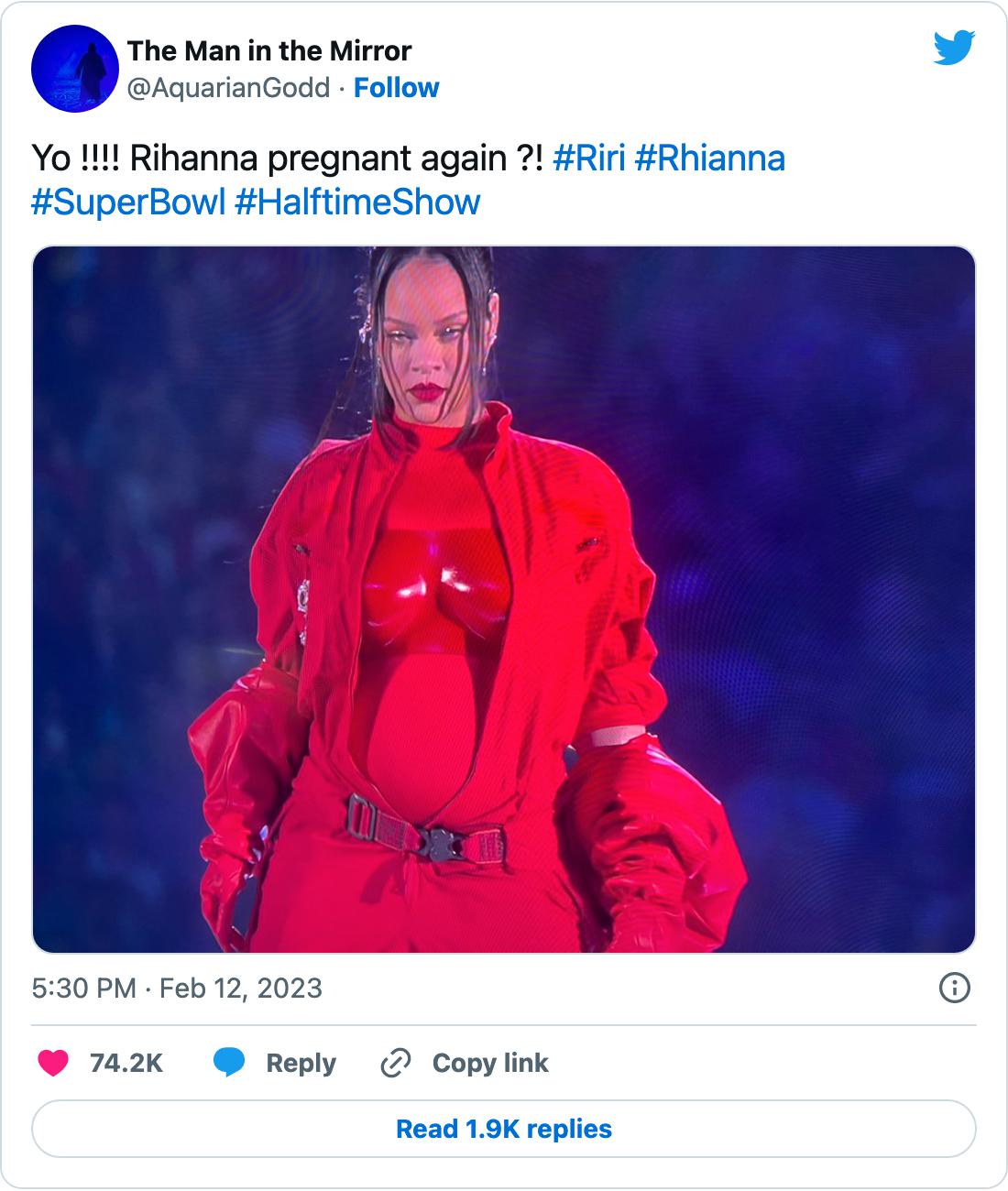Click the Twitter bird logo
Image resolution: width=1008 pixels, height=1191 pixels.
954,49
